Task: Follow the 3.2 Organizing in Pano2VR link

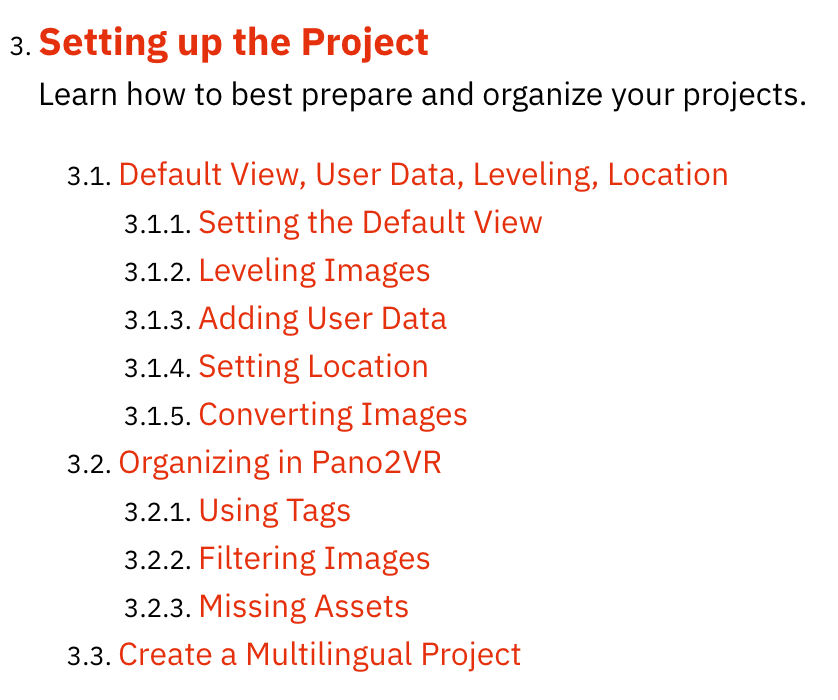Action: [280, 462]
